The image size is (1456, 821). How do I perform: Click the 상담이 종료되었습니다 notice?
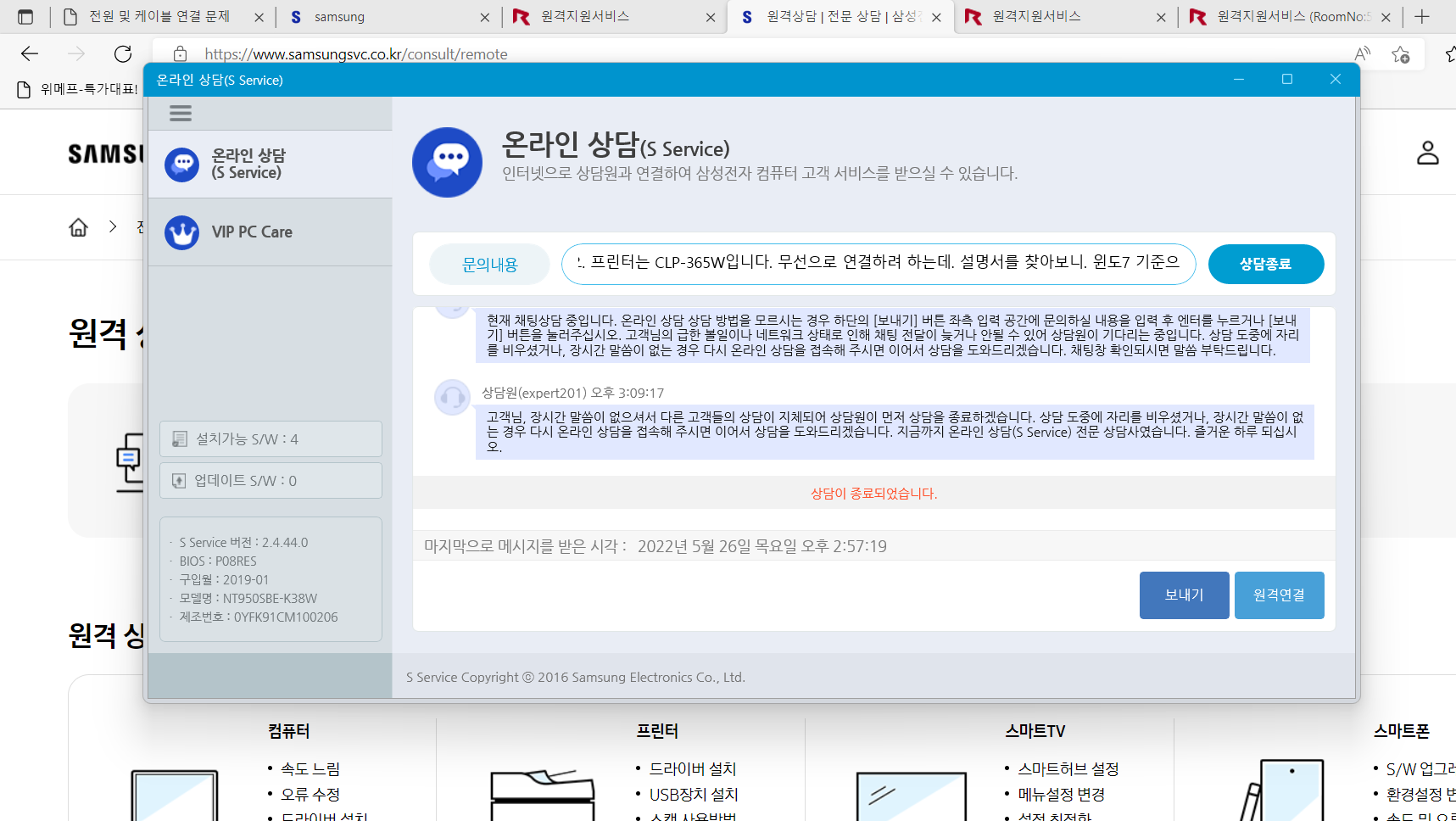pos(873,494)
